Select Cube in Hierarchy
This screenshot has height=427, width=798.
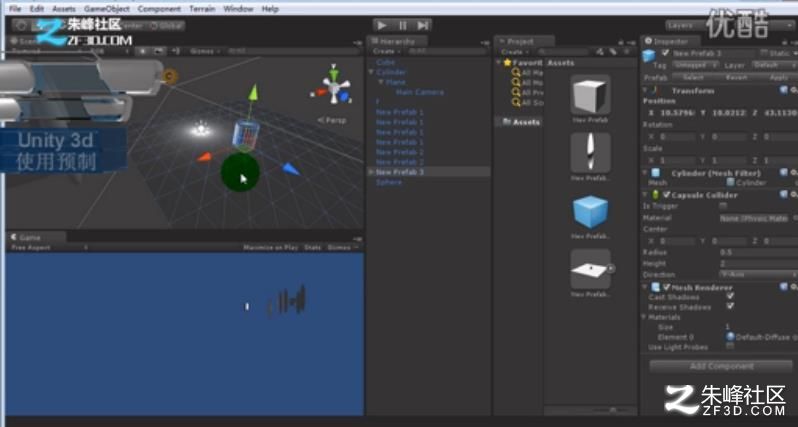385,62
